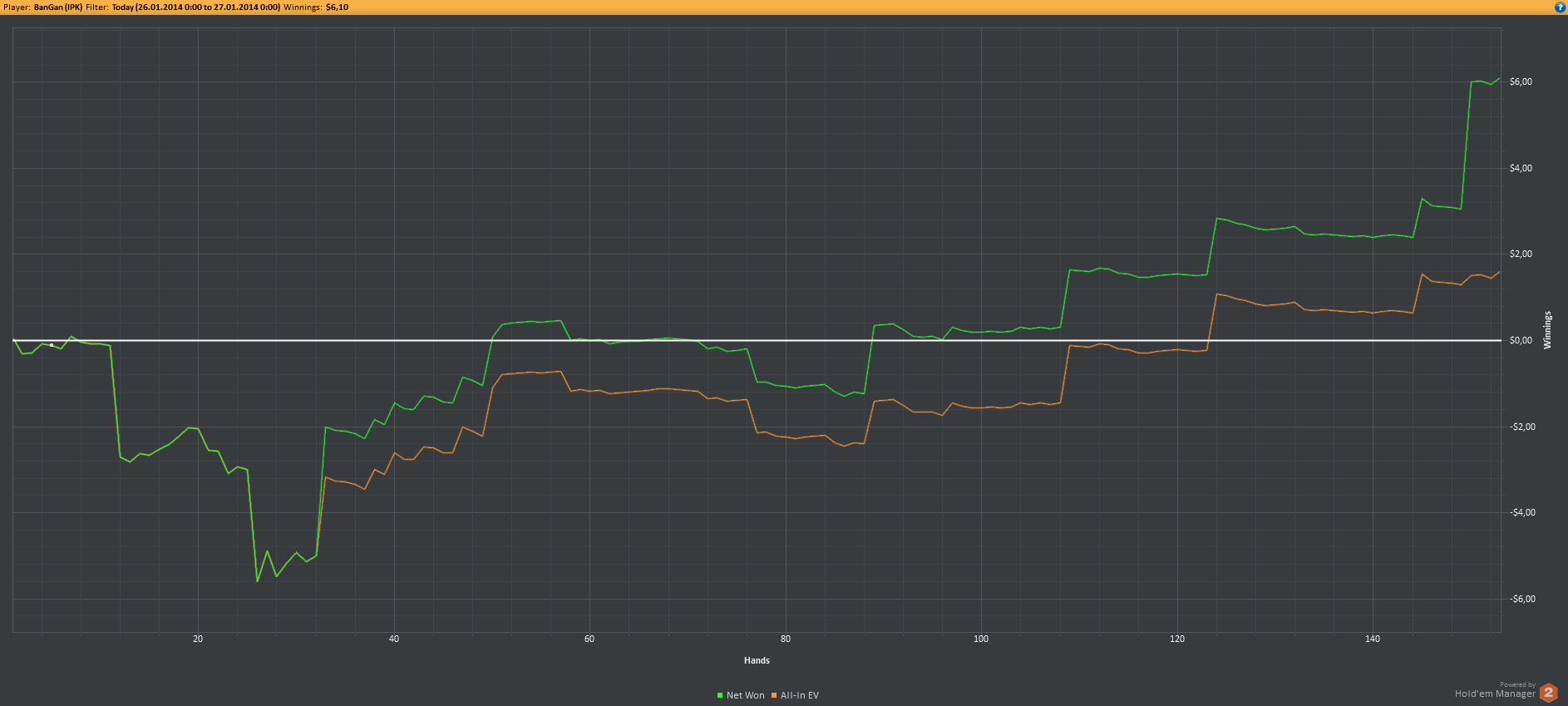
Task: Click the 60 hands x-axis label
Action: tap(589, 639)
